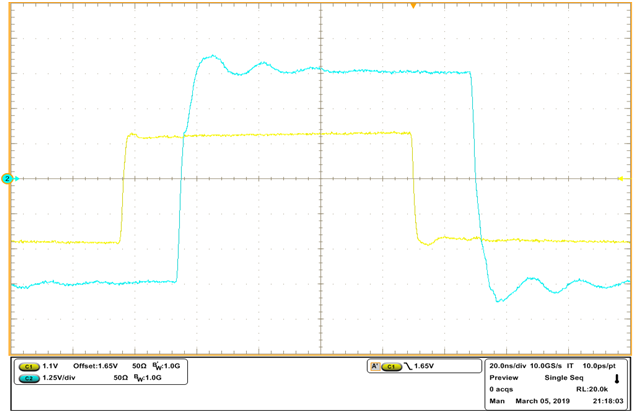Viewport: 634px width, 413px height.
Task: Click the A' trigger badge
Action: click(375, 366)
